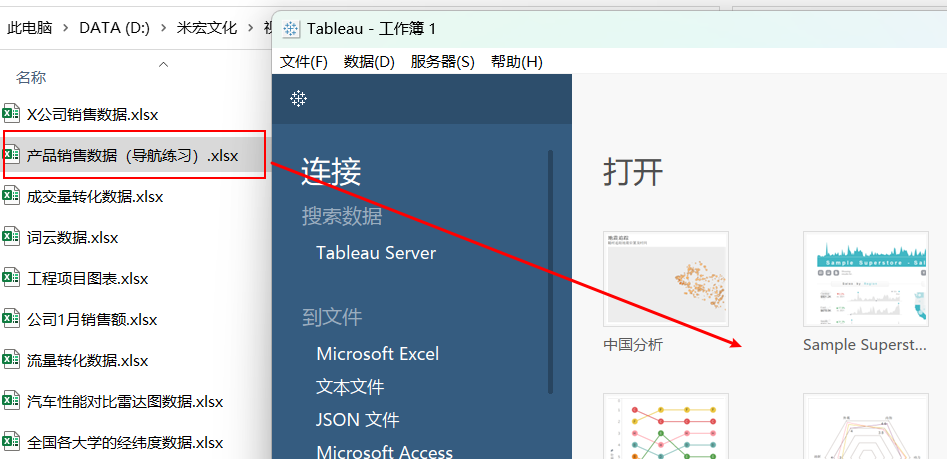Click Excel icon beside 成交量转化数据.xlsx
Viewport: 947px width, 459px height.
pyautogui.click(x=12, y=196)
